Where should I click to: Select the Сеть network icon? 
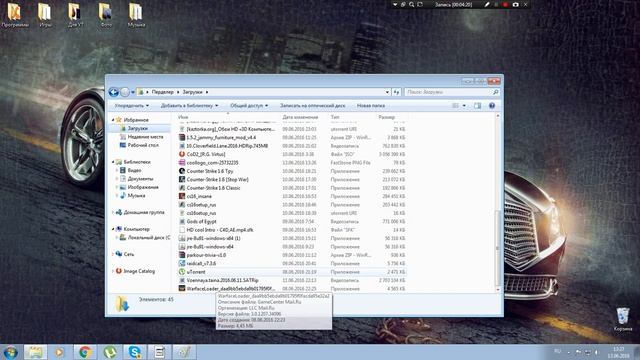pyautogui.click(x=119, y=254)
